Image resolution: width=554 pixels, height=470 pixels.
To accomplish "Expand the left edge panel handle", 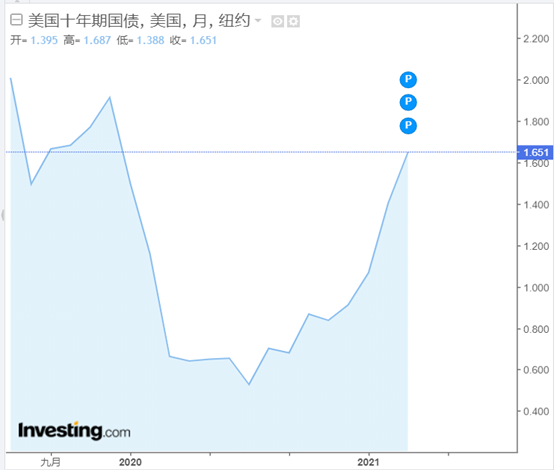I will 3,215.
